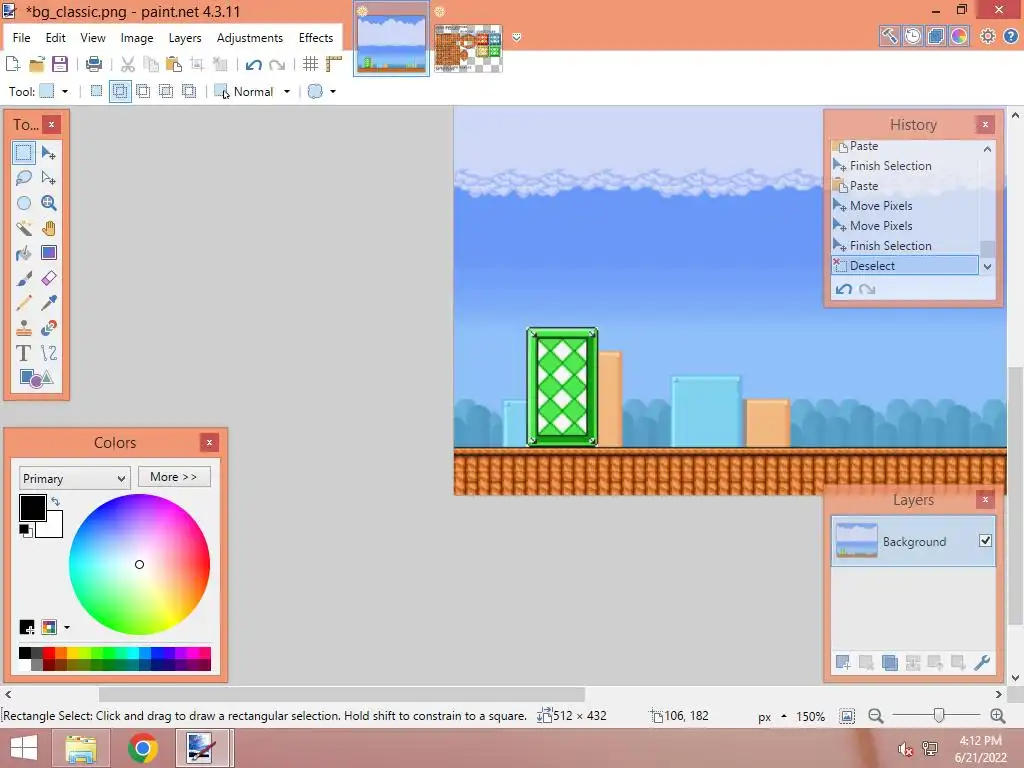Select the Text tool
The image size is (1024, 768).
click(24, 353)
